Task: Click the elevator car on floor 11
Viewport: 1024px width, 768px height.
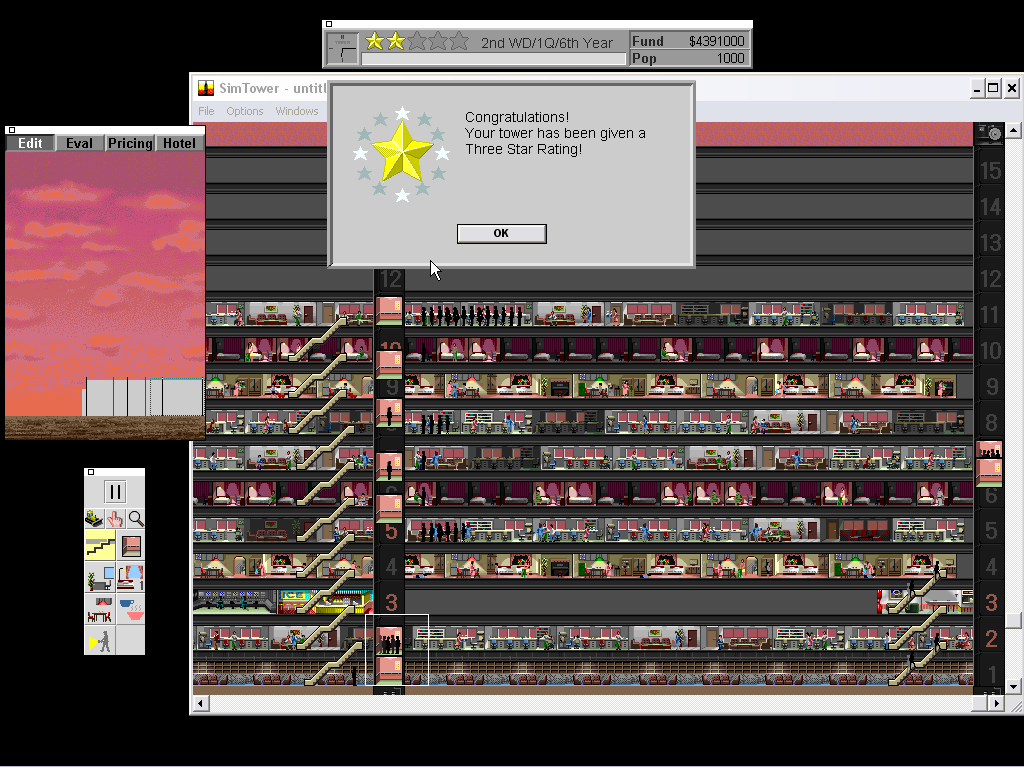Action: [x=389, y=310]
